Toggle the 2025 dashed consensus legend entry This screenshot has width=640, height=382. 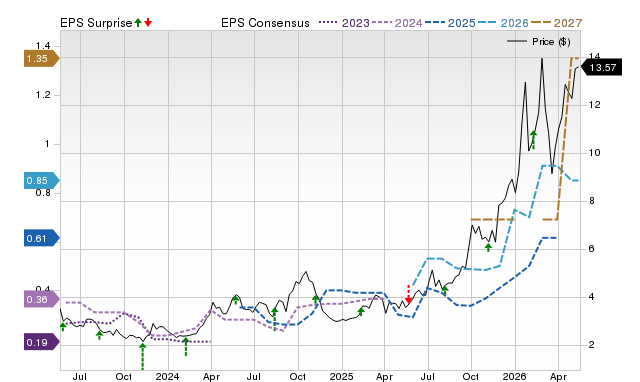point(450,23)
